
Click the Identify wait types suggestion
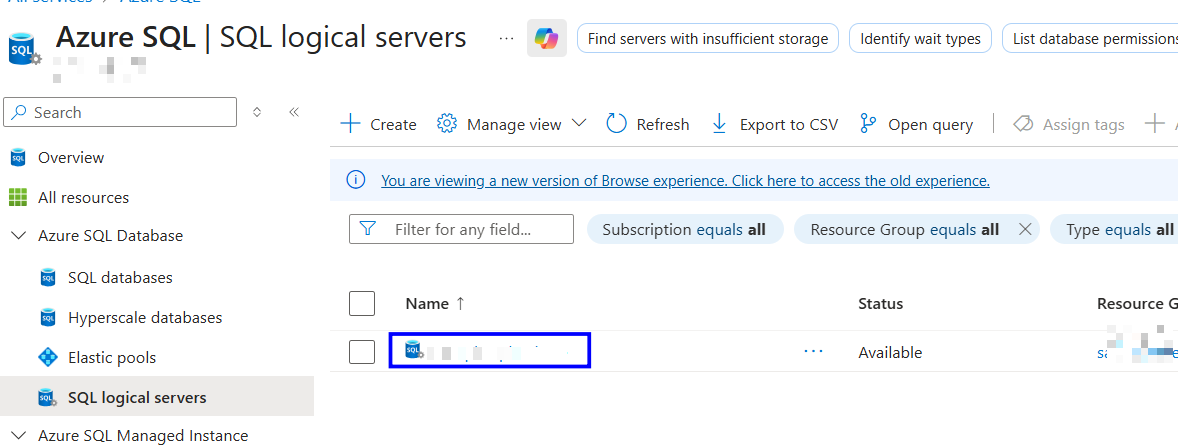coord(920,38)
